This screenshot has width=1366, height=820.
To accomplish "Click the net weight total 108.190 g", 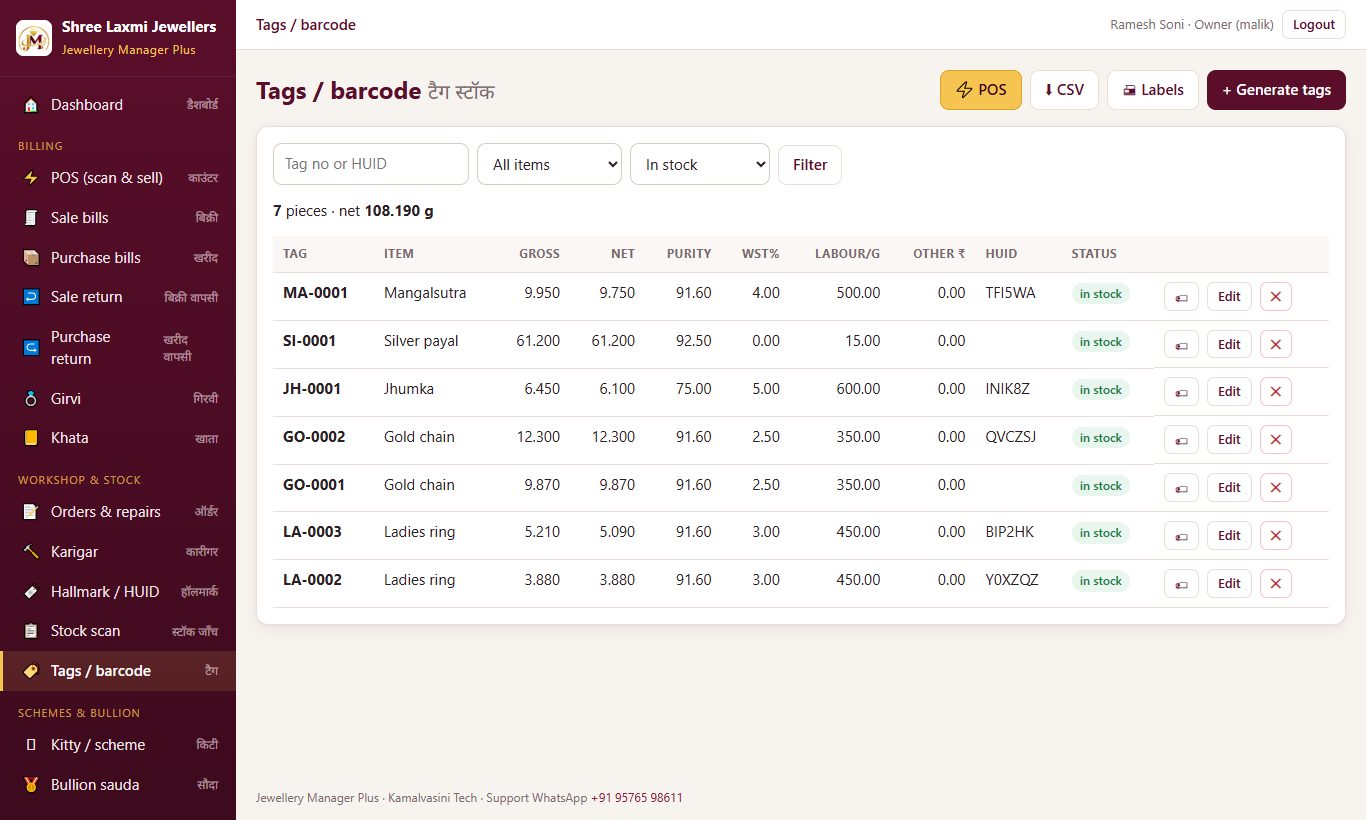I will point(399,211).
